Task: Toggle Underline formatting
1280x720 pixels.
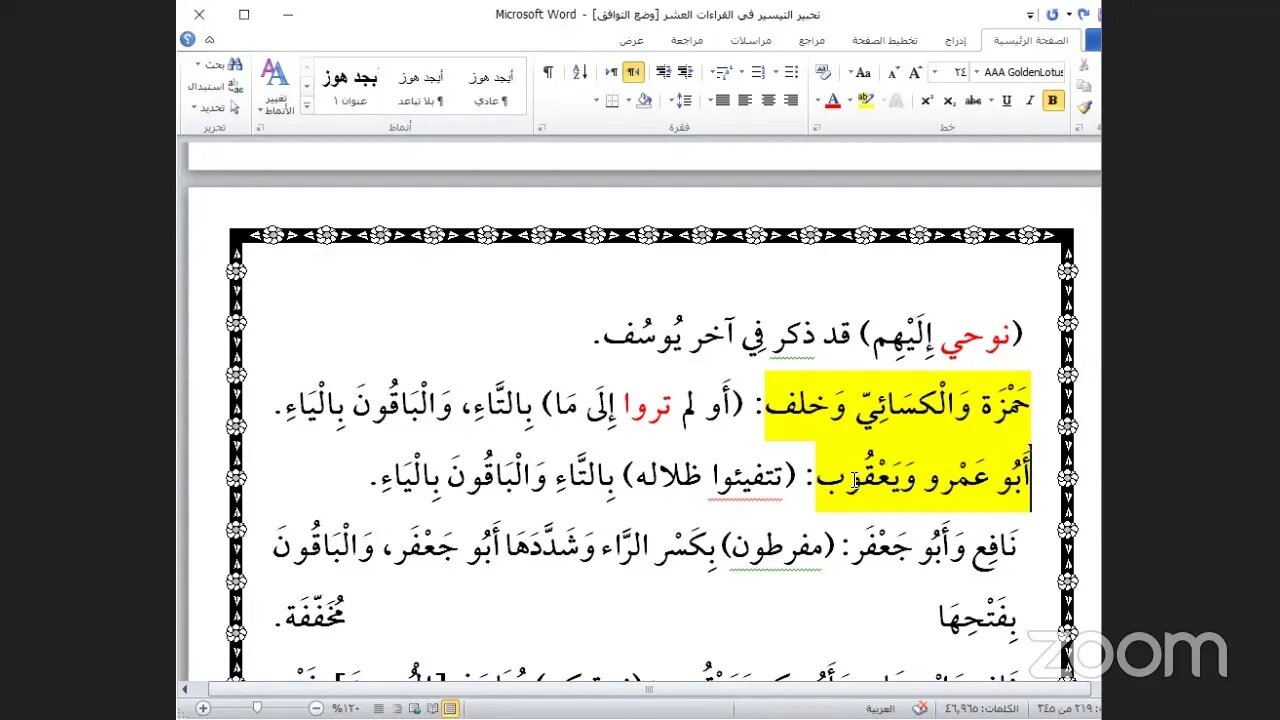Action: [1006, 100]
